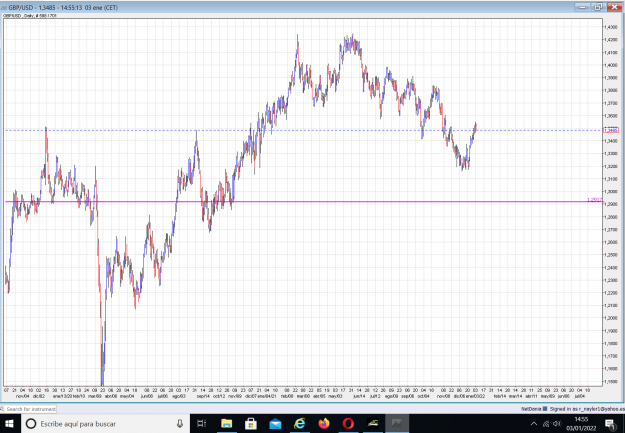Screen dimensions: 625x433
Task: Launch Opera browser from taskbar
Action: click(x=348, y=423)
